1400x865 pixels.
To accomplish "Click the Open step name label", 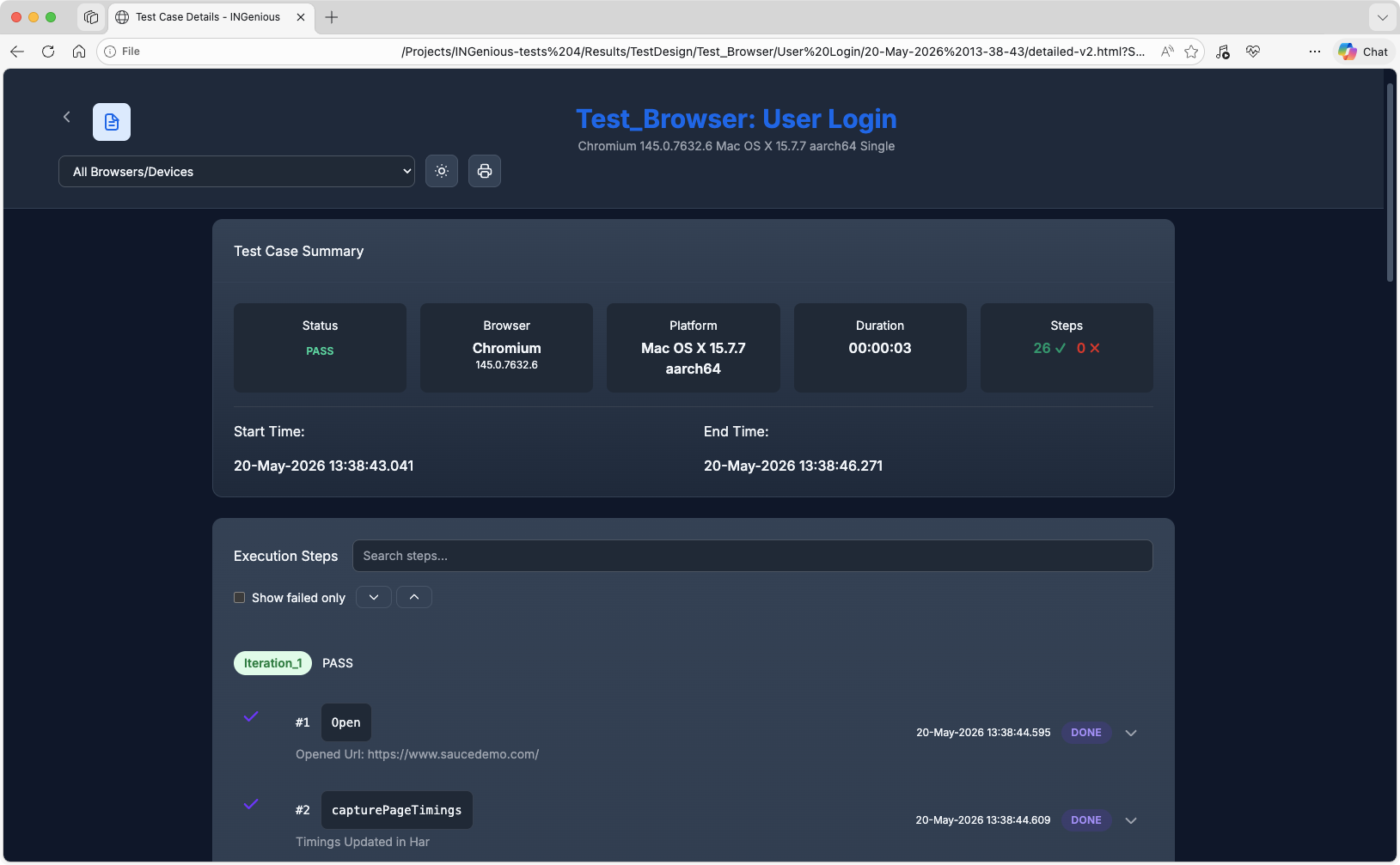I will pyautogui.click(x=346, y=722).
